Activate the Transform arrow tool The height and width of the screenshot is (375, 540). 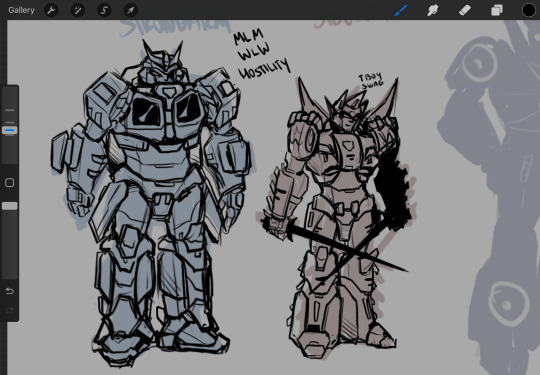[131, 10]
